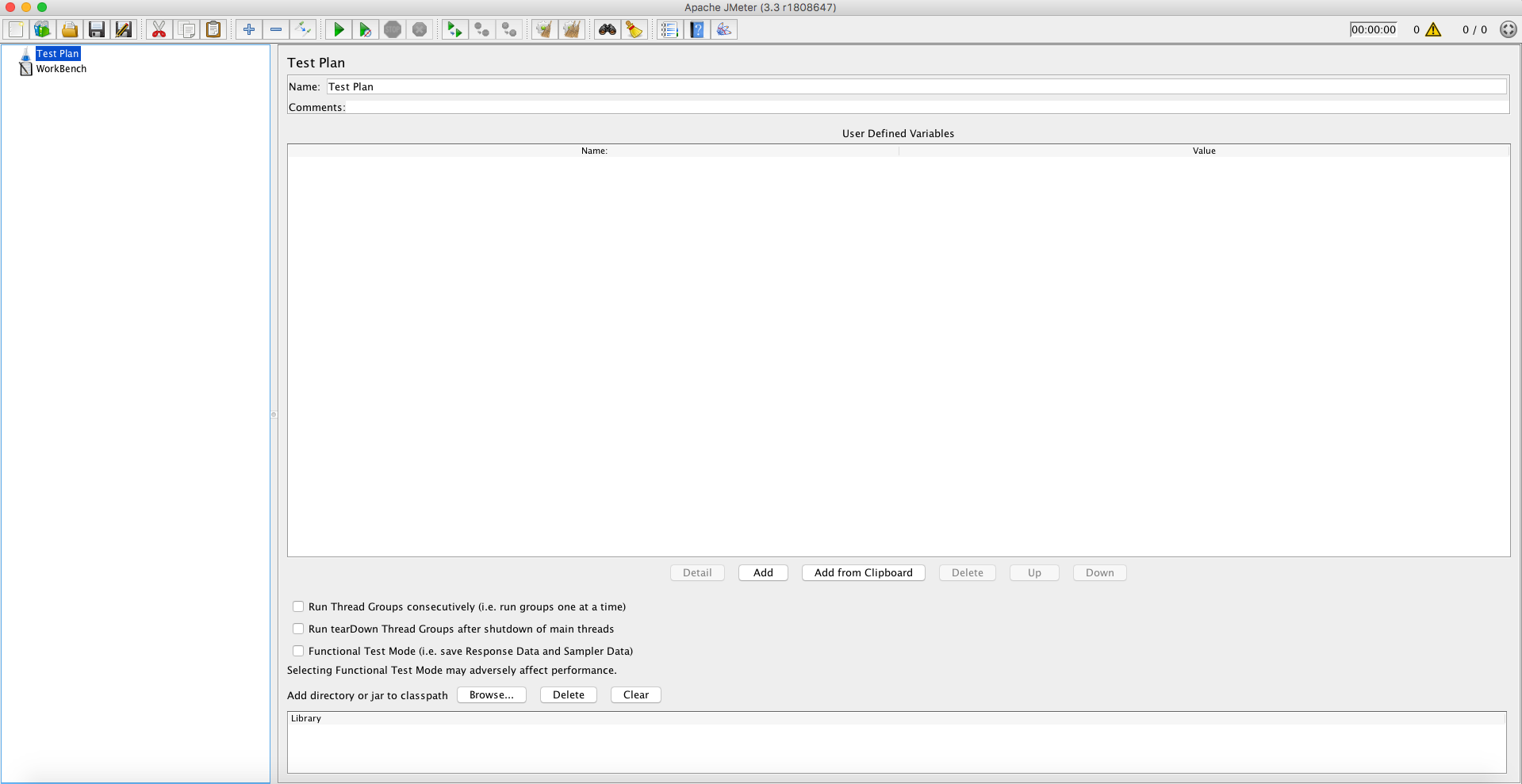The width and height of the screenshot is (1522, 784).
Task: Click the classpath Clear button
Action: (x=636, y=694)
